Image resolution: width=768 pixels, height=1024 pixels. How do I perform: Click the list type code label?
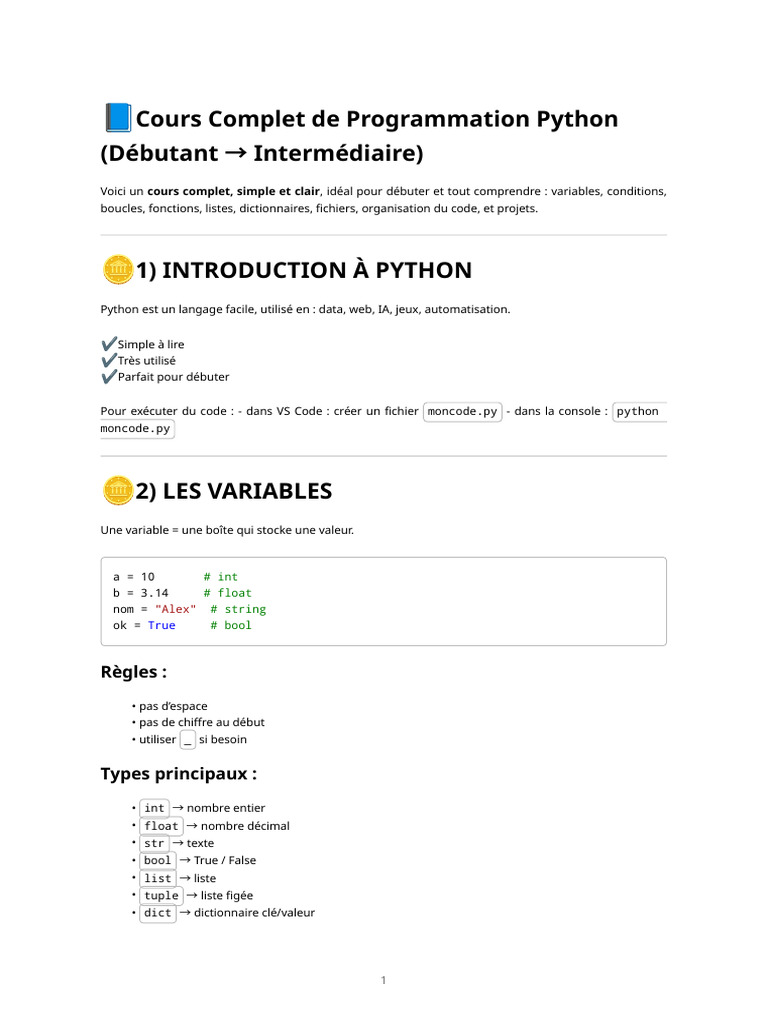pyautogui.click(x=157, y=878)
